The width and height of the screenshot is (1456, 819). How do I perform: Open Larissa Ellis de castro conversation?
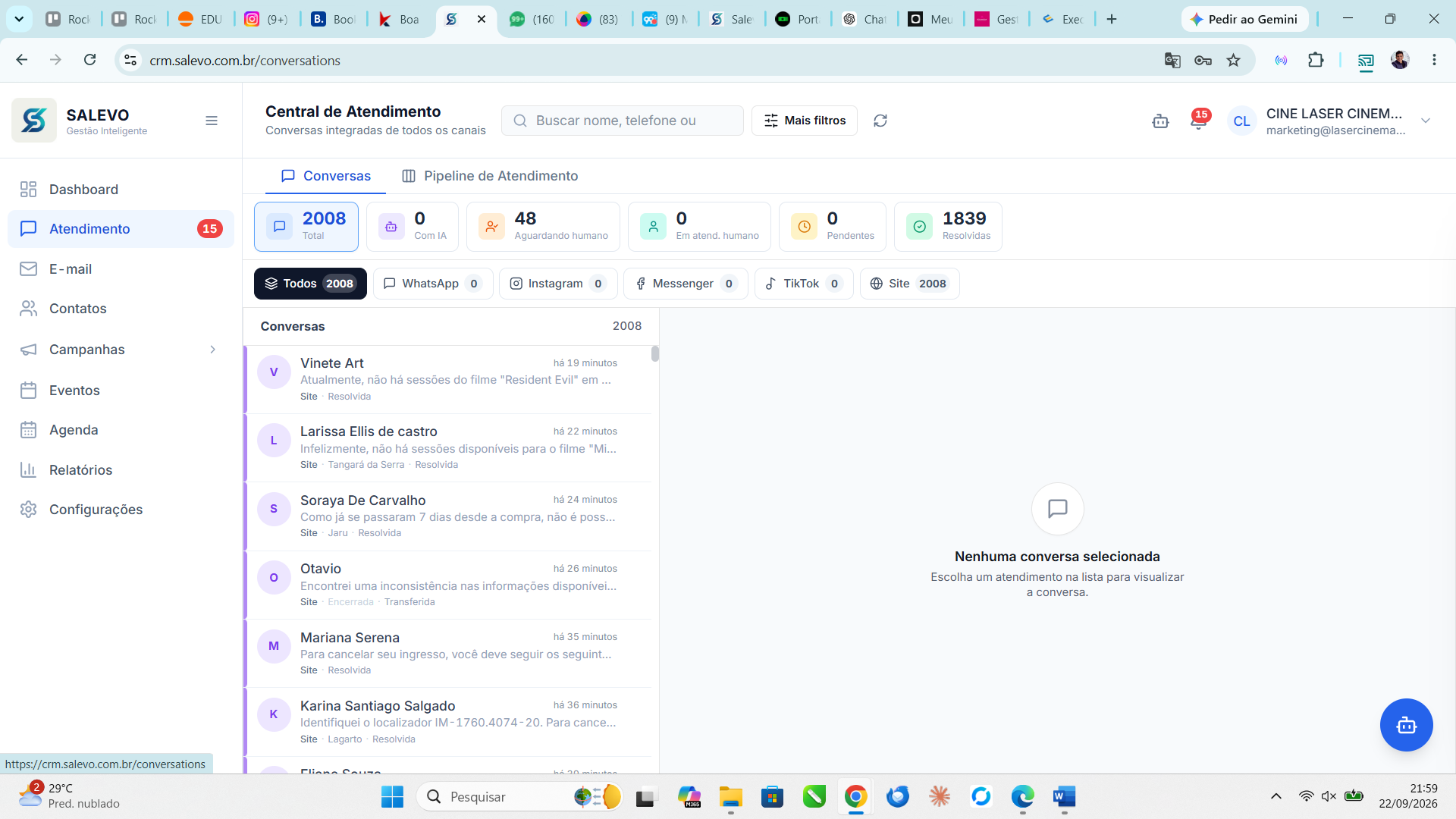pos(447,447)
